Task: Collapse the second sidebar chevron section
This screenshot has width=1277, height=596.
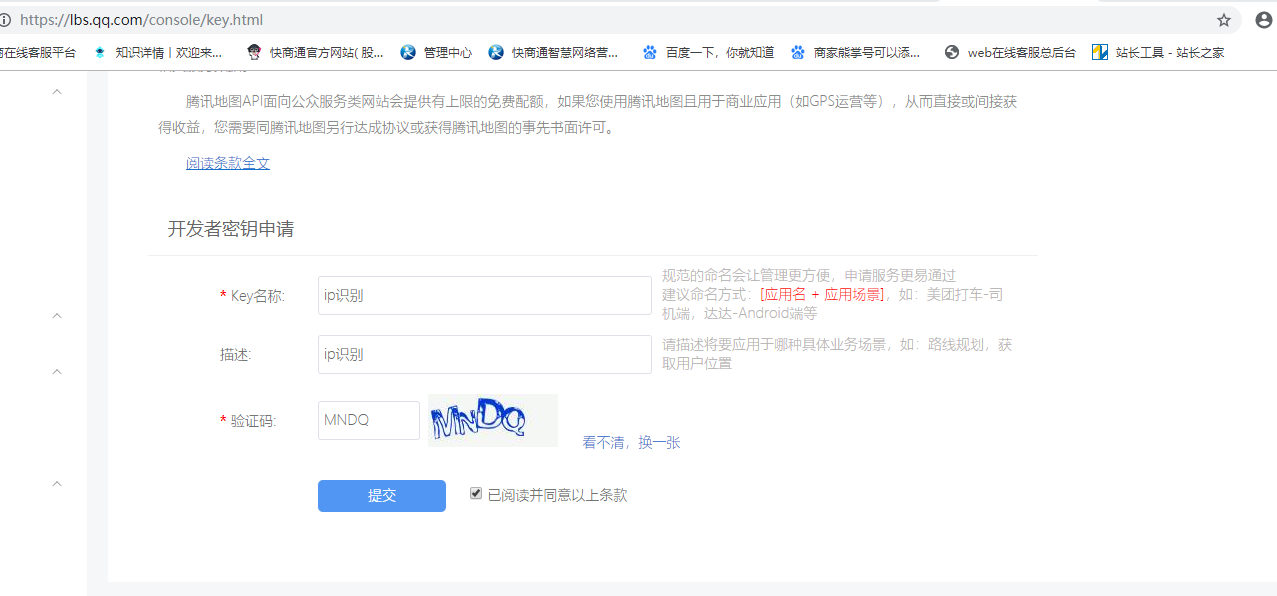Action: [x=57, y=316]
